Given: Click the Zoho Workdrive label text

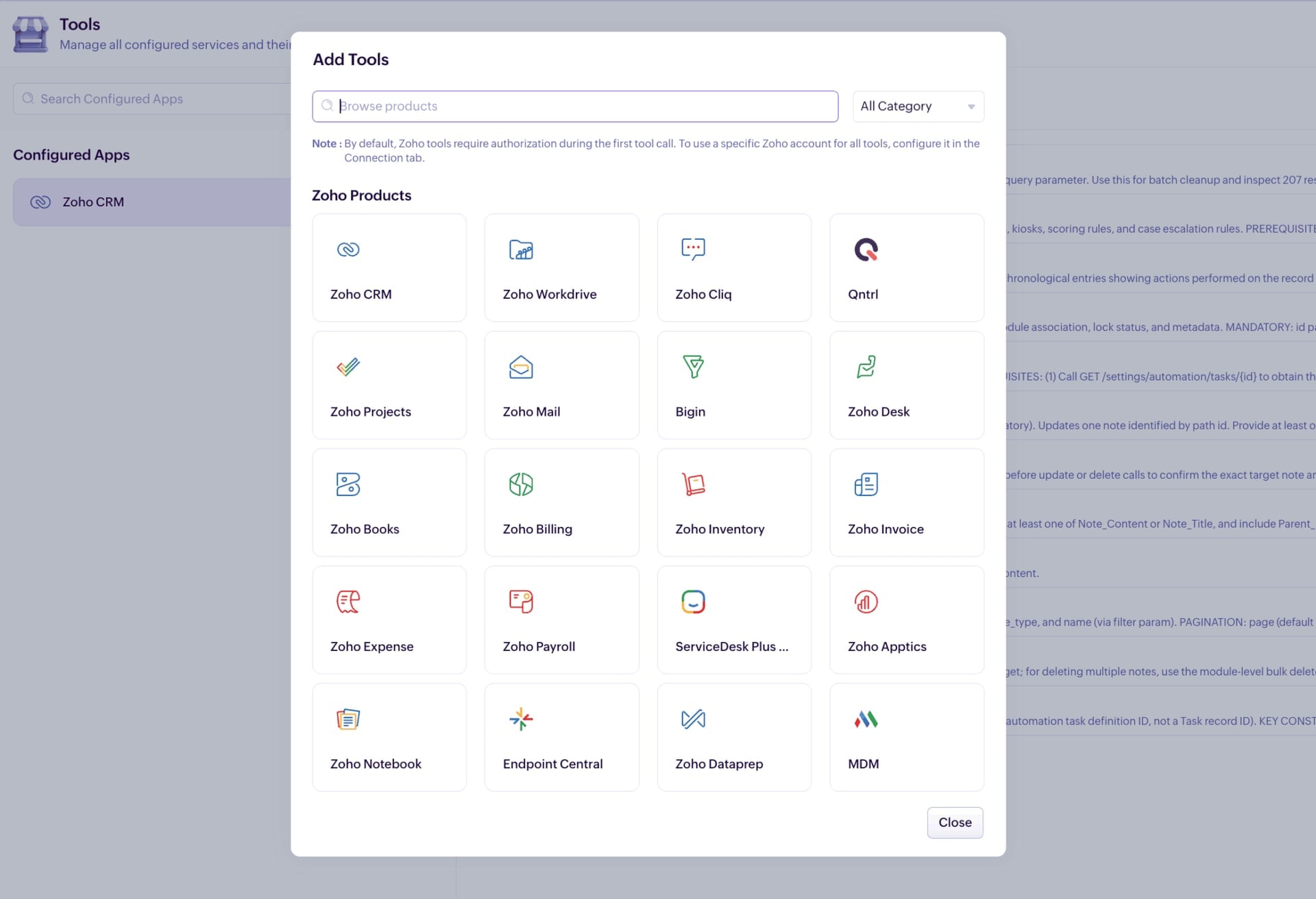Looking at the screenshot, I should [550, 294].
